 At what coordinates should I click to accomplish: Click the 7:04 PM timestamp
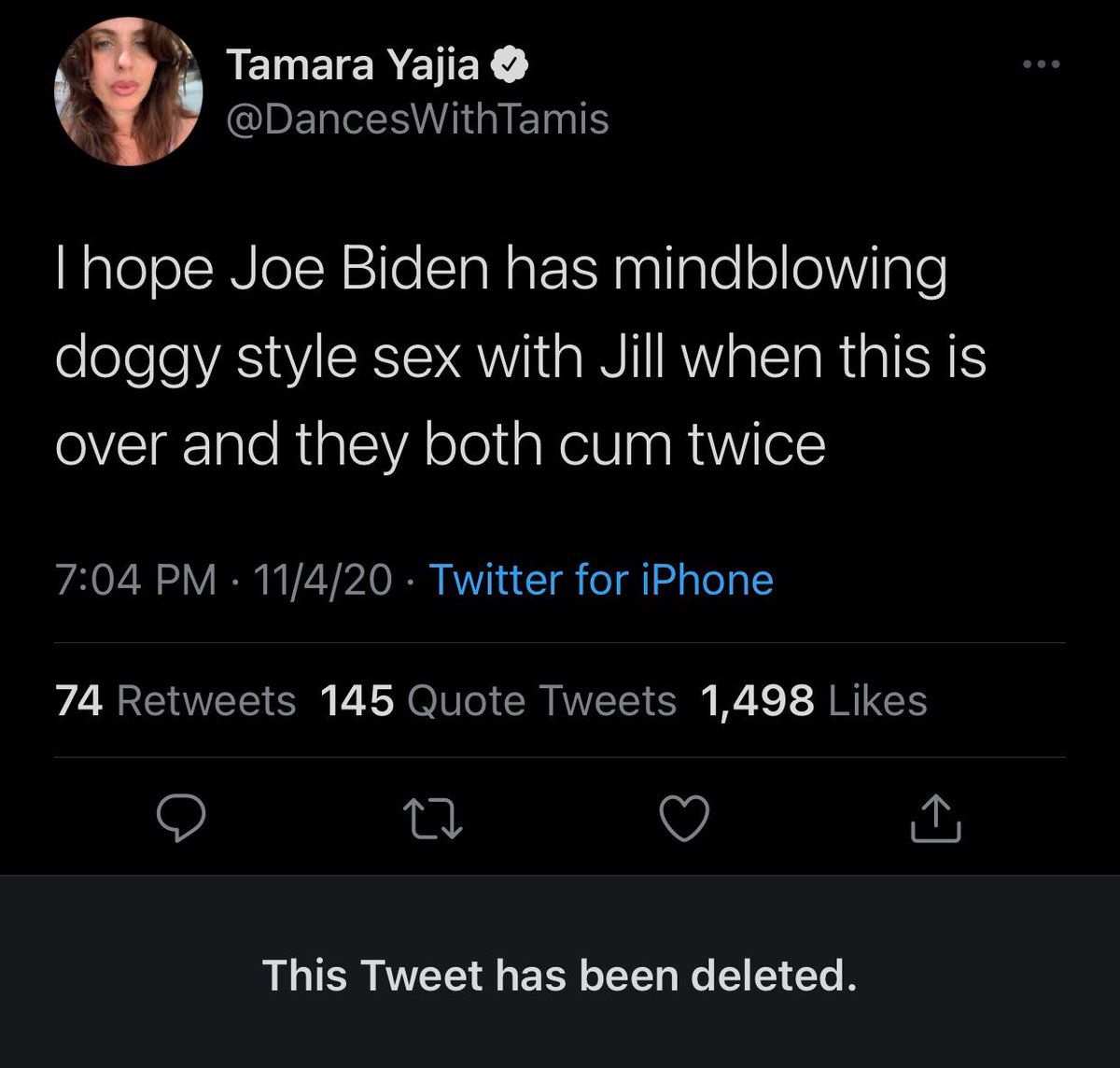coord(136,580)
